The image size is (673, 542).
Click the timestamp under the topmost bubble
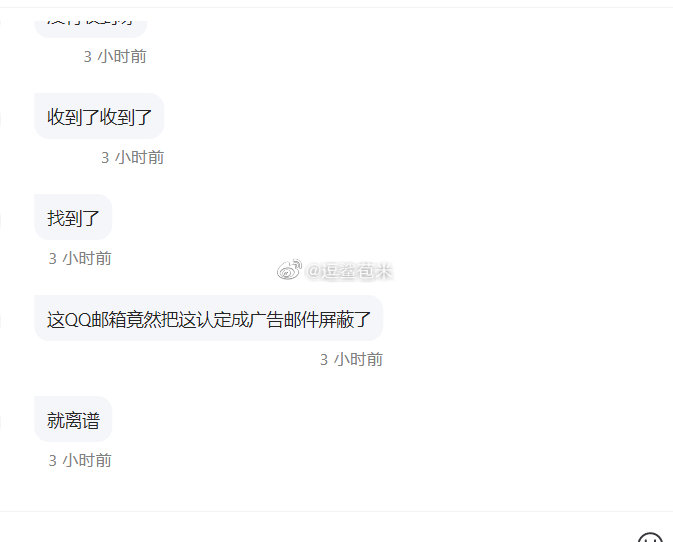point(115,56)
